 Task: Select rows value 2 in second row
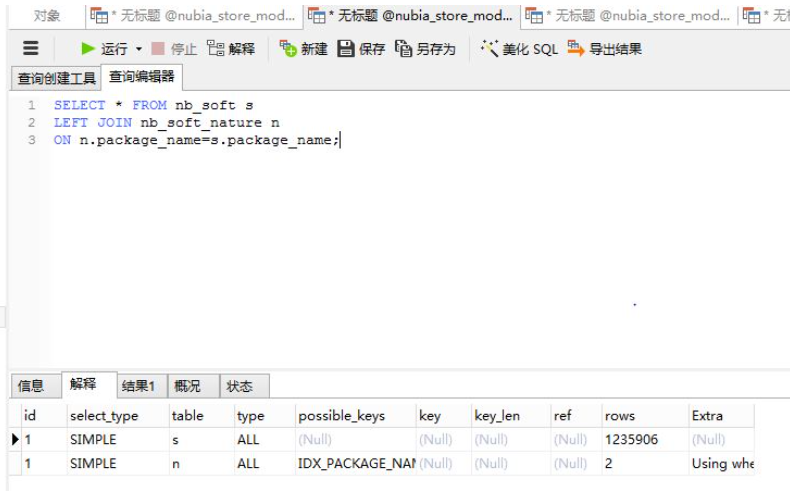pos(645,463)
